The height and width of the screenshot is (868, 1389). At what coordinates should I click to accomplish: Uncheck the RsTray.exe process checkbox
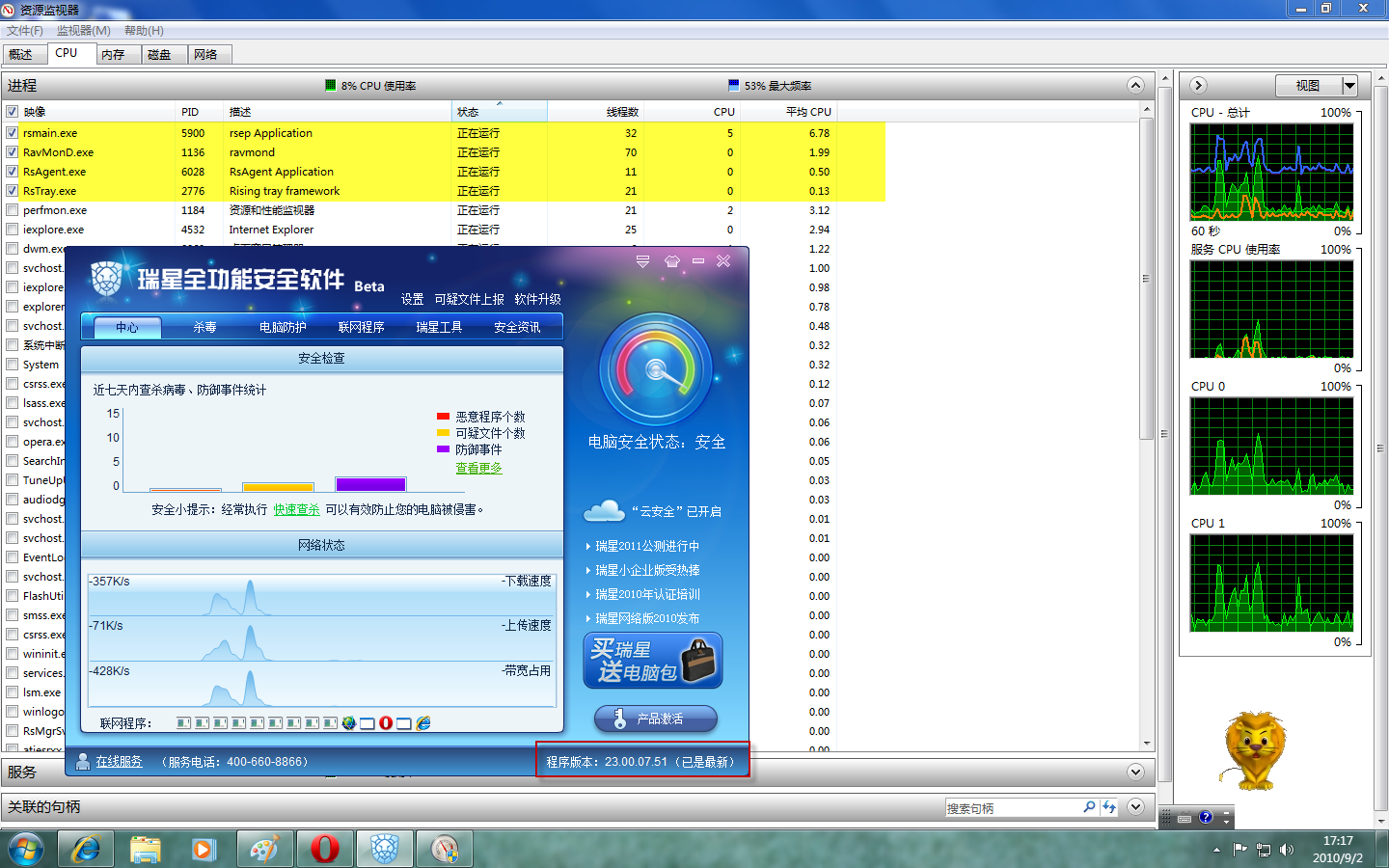(x=13, y=191)
